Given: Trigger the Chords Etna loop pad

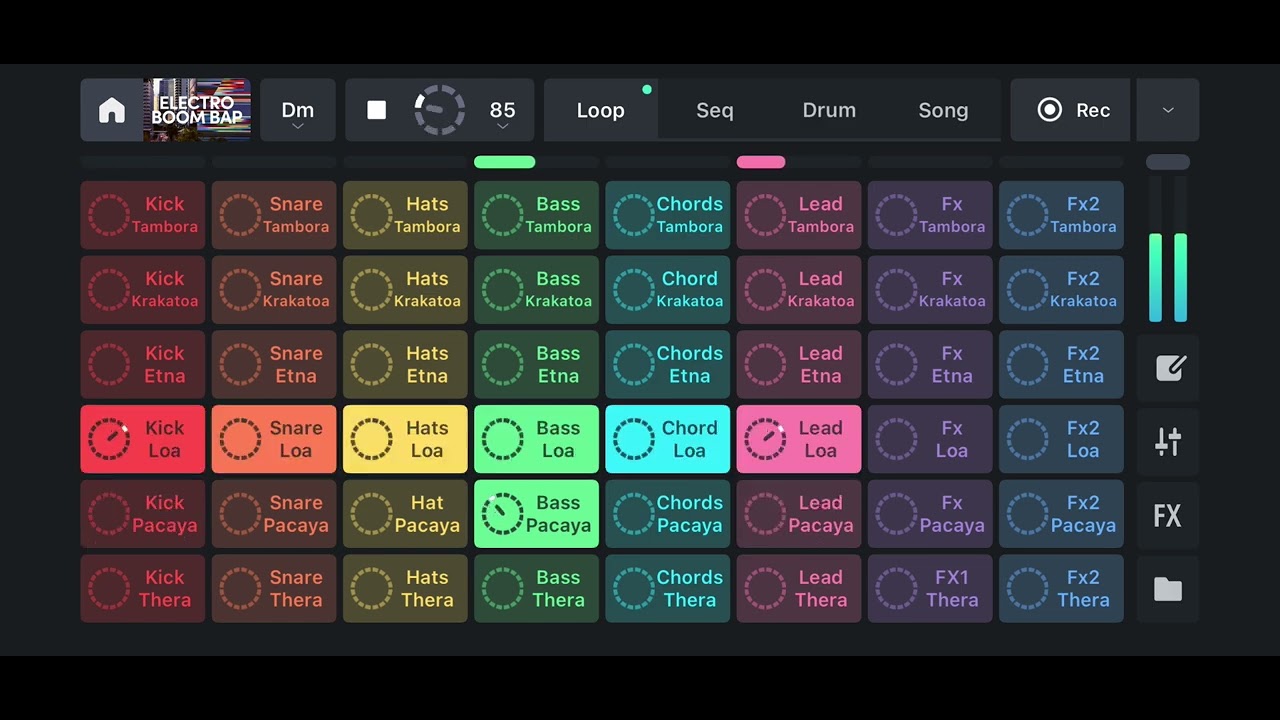Looking at the screenshot, I should tap(668, 364).
